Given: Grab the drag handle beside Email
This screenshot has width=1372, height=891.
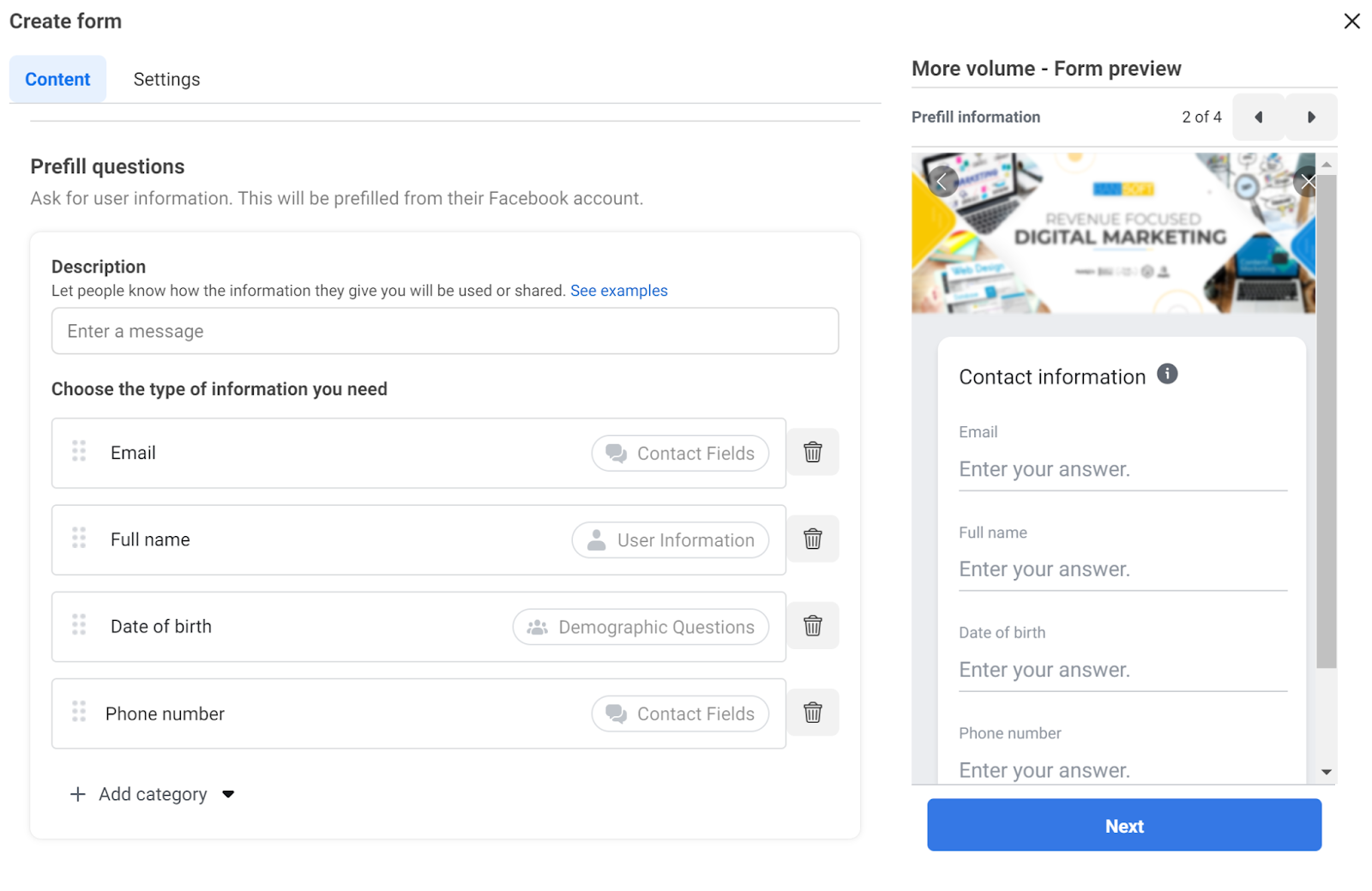Looking at the screenshot, I should 79,451.
